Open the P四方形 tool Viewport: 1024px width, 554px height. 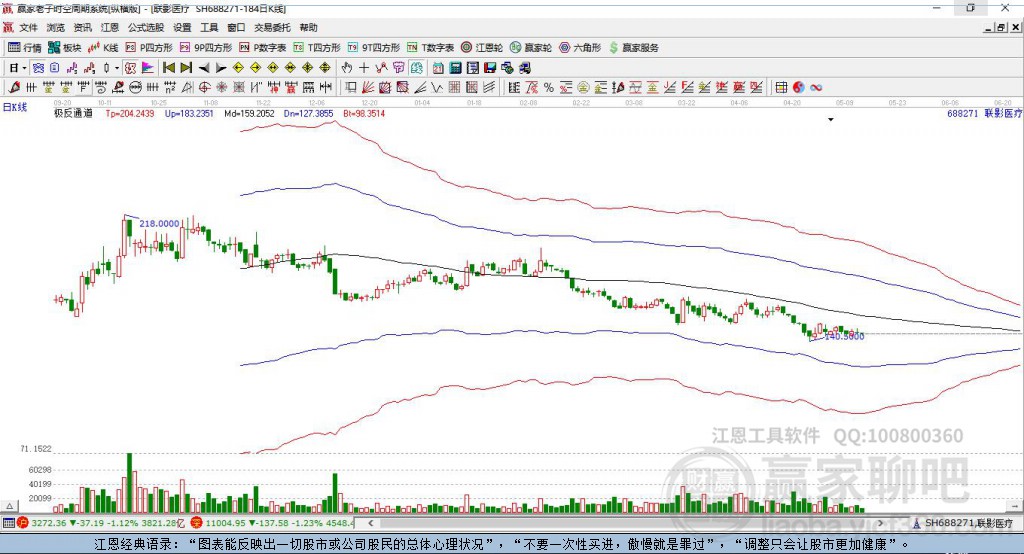click(149, 48)
